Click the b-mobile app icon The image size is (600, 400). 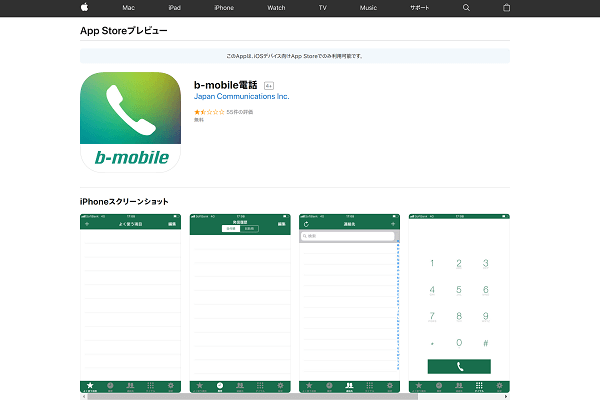(x=130, y=122)
